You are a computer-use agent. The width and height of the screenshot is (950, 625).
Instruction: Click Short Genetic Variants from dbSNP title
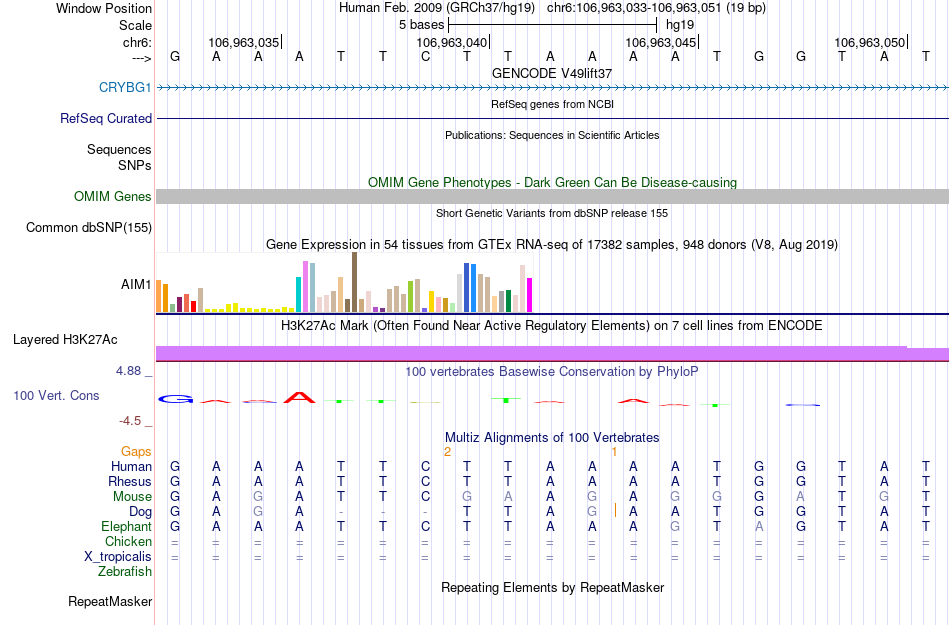coord(552,213)
